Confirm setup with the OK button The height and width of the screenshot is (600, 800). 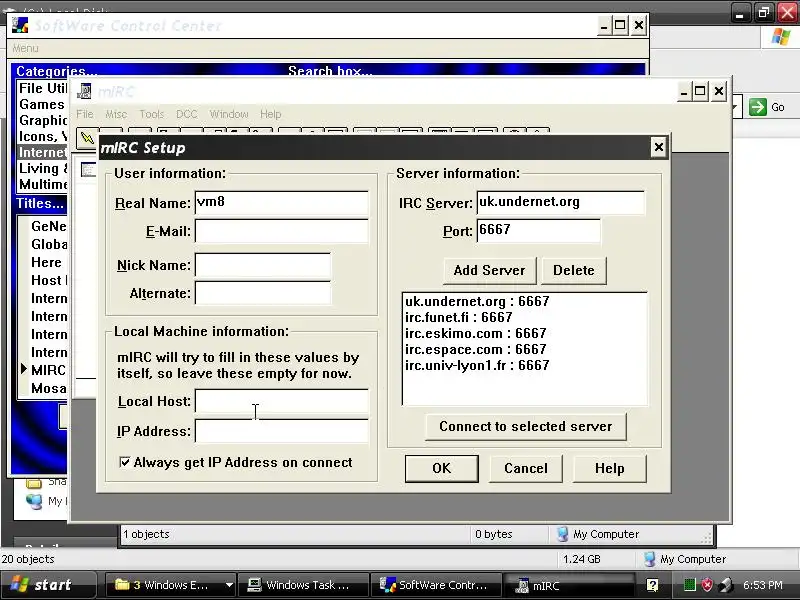tap(441, 468)
